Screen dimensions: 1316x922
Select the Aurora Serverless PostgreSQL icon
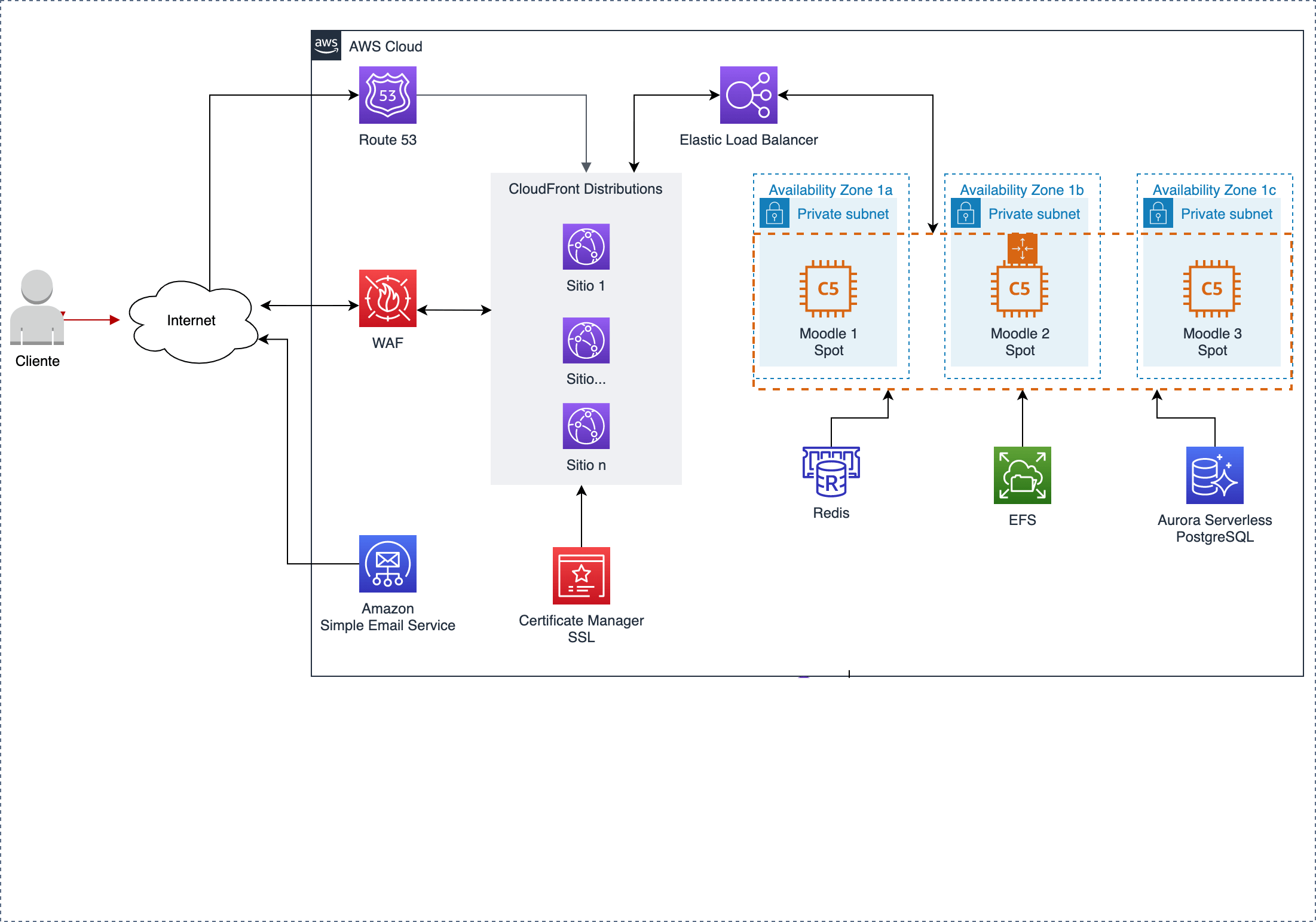[1214, 475]
